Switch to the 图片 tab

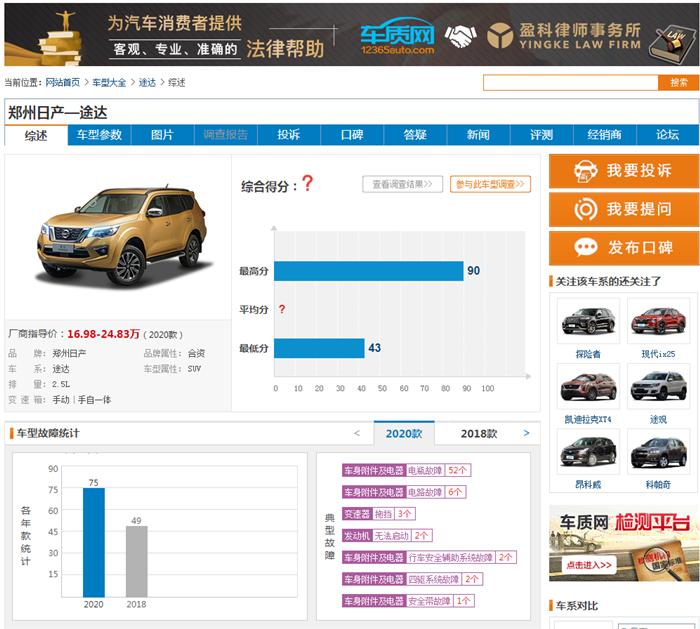[162, 135]
